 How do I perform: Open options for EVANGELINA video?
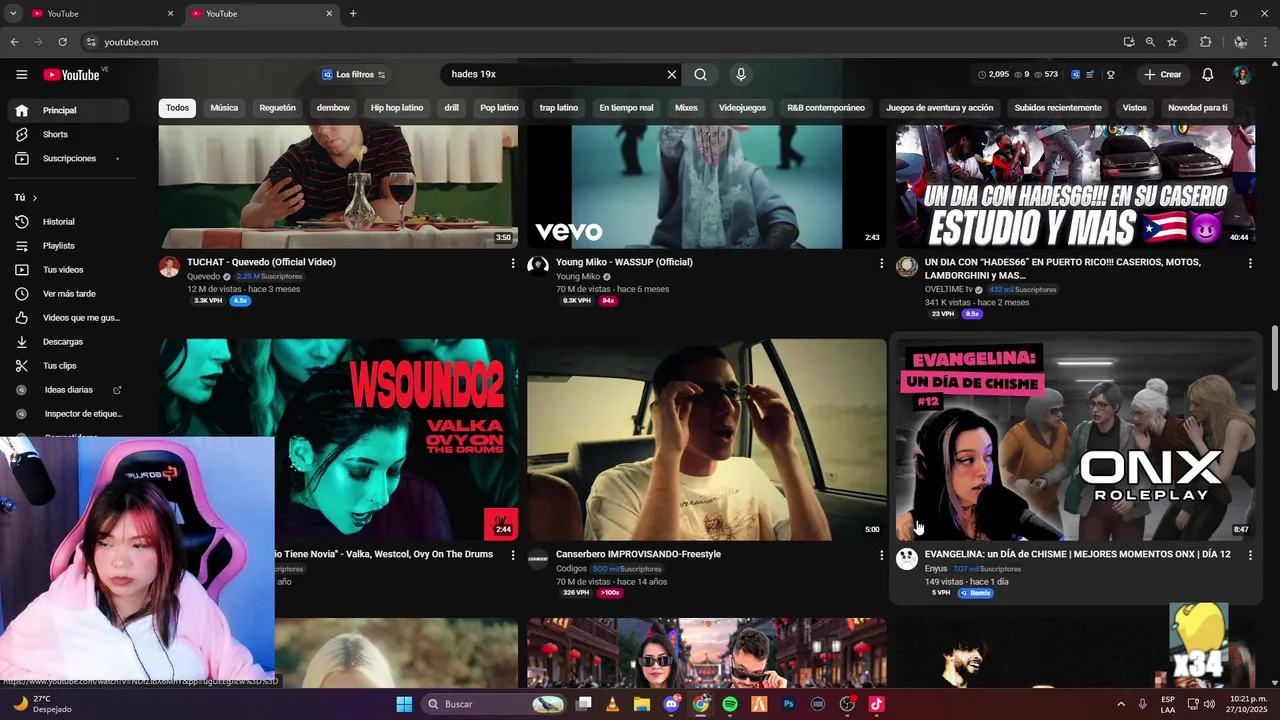coord(1250,555)
